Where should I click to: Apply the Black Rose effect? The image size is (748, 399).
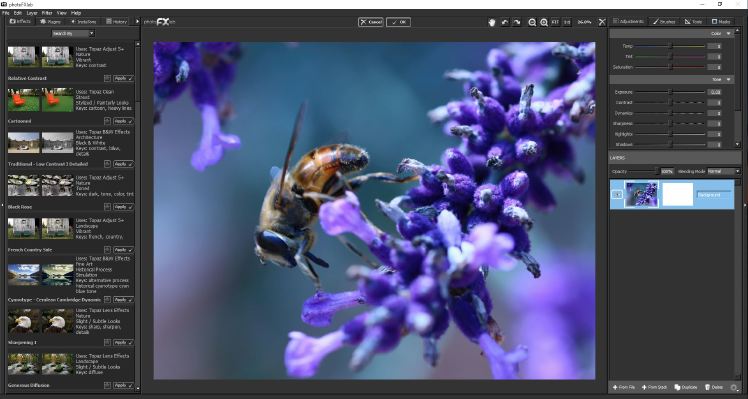[124, 207]
